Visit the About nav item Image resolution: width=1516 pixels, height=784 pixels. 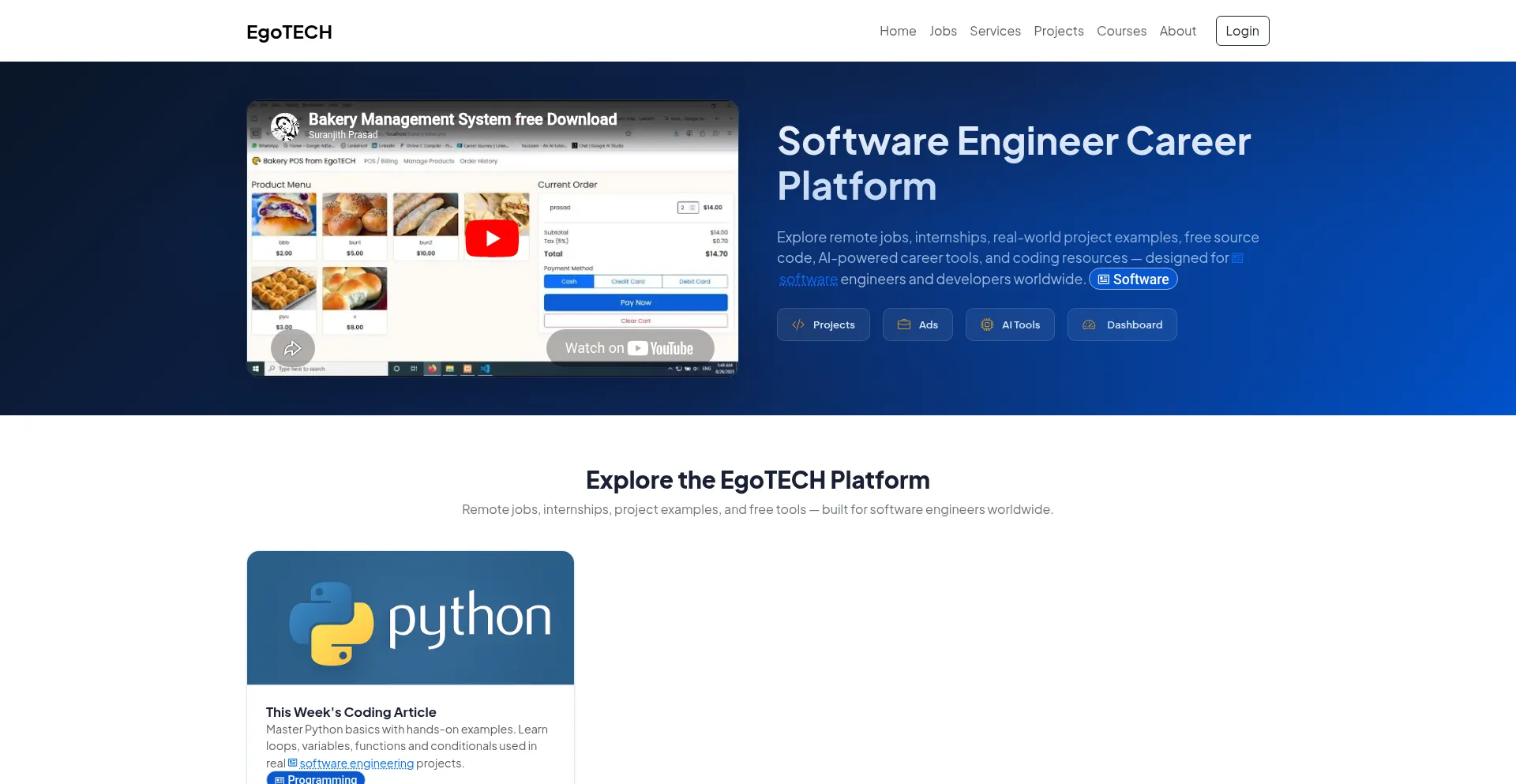(1177, 31)
